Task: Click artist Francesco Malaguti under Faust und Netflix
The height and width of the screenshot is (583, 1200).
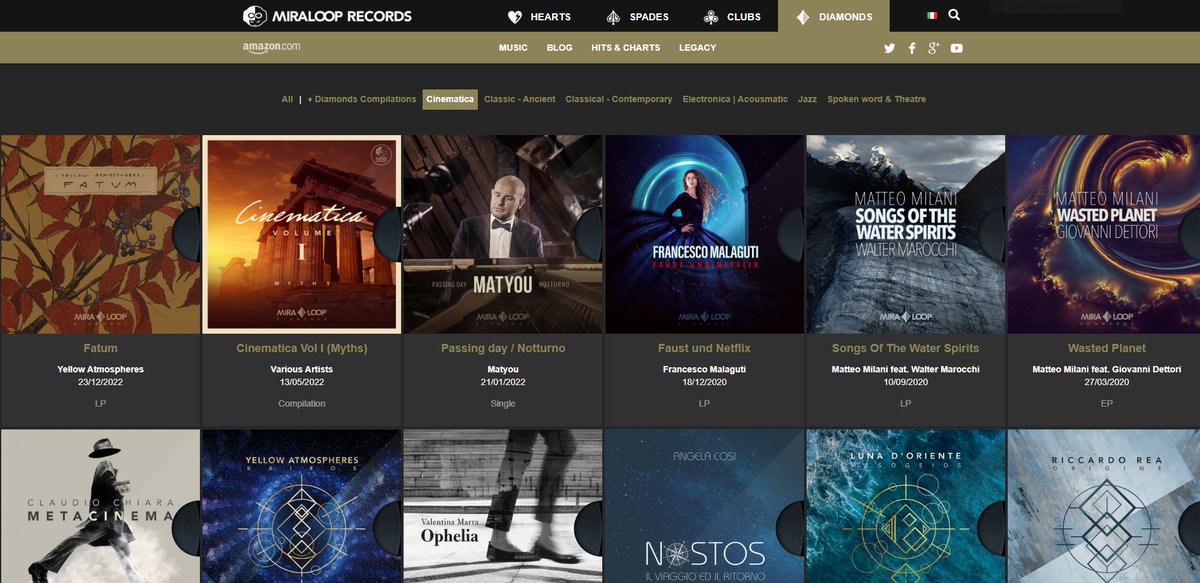Action: [705, 369]
